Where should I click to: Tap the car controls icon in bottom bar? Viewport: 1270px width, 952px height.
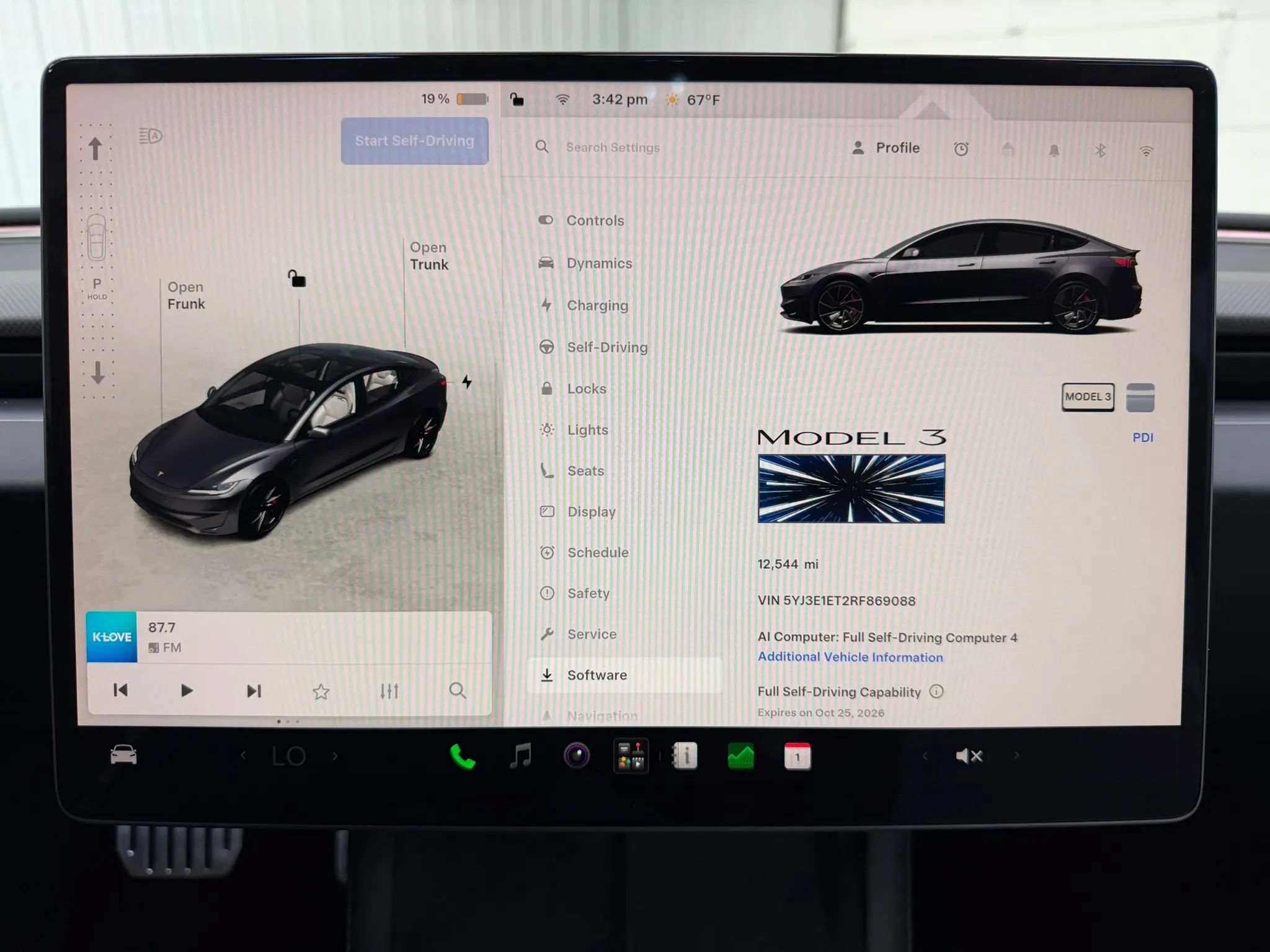point(123,755)
